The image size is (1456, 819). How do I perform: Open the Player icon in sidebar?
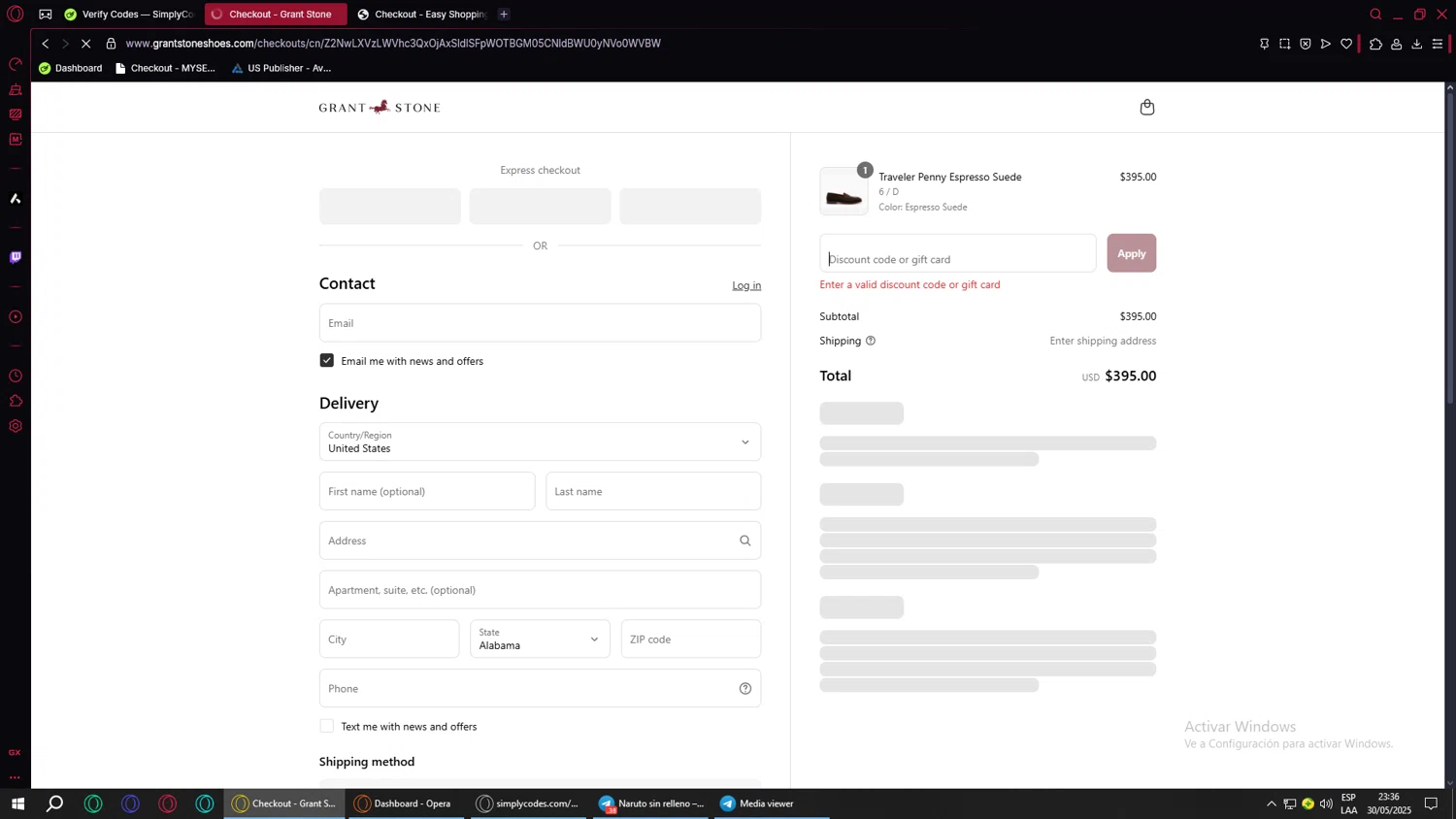tap(16, 317)
